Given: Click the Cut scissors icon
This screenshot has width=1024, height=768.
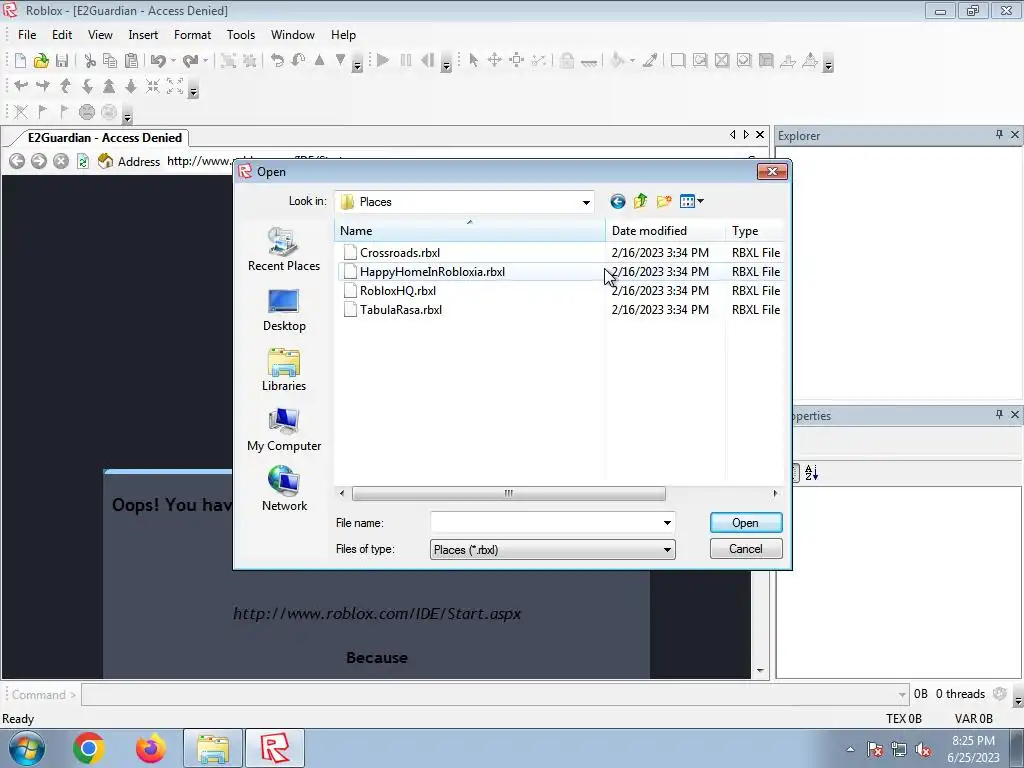Looking at the screenshot, I should pyautogui.click(x=90, y=61).
